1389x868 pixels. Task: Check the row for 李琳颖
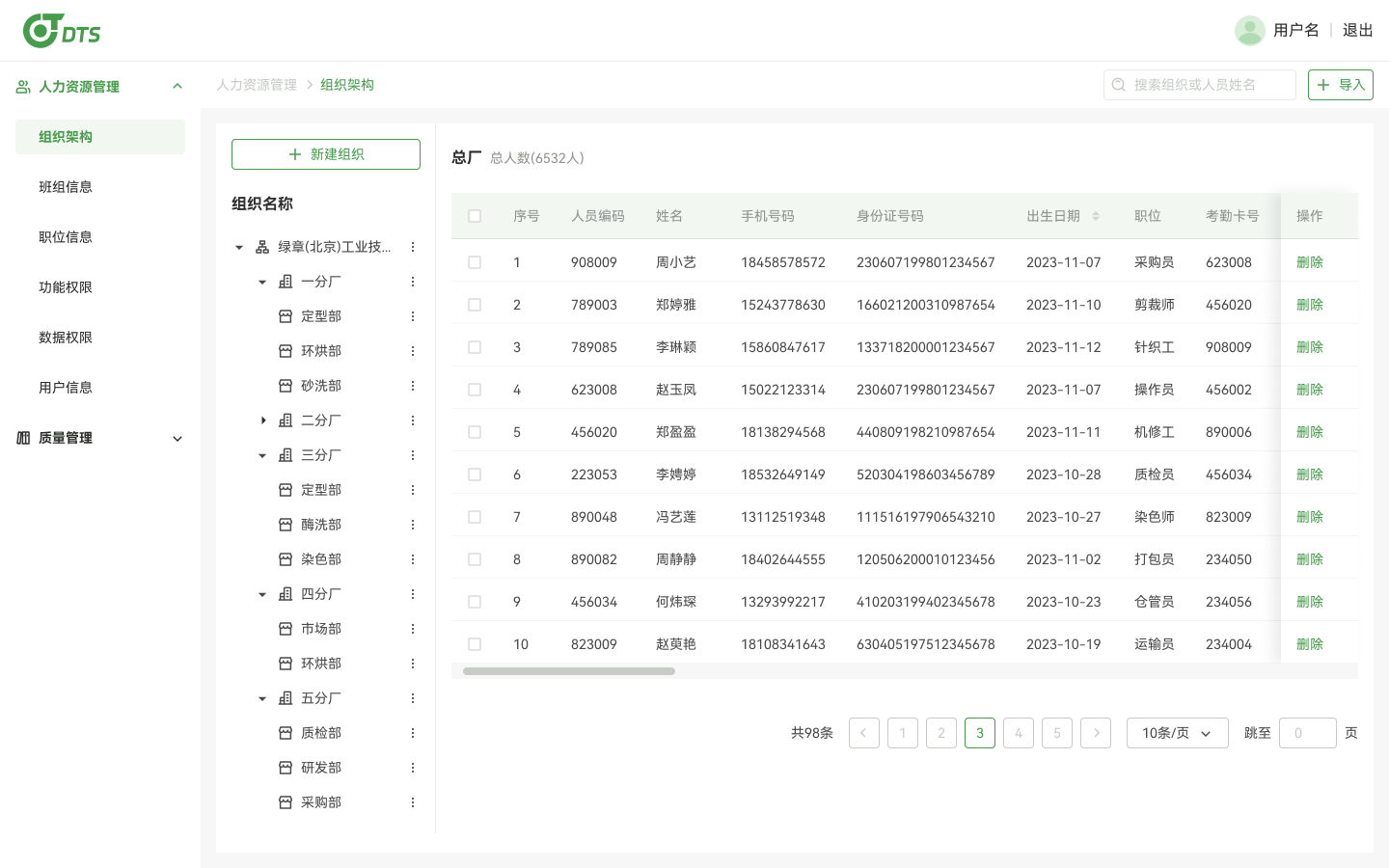tap(475, 347)
